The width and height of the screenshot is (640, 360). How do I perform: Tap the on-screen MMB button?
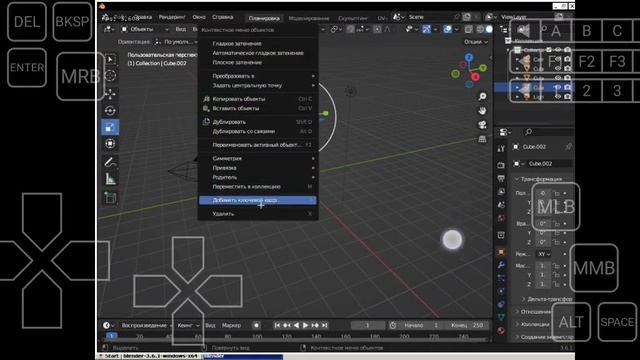(594, 268)
